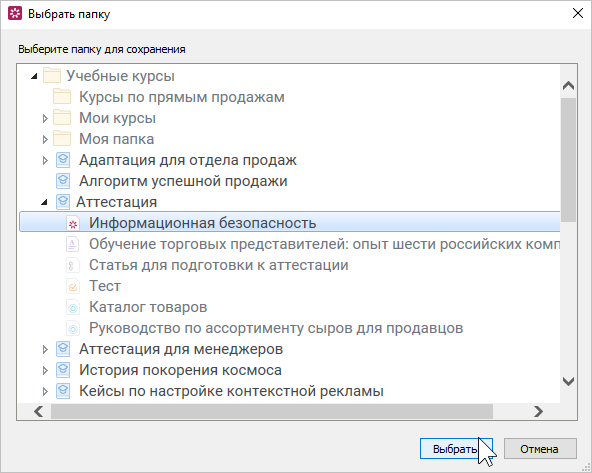The width and height of the screenshot is (592, 473).
Task: Select Руководство по ассортименту сыров item
Action: [276, 328]
